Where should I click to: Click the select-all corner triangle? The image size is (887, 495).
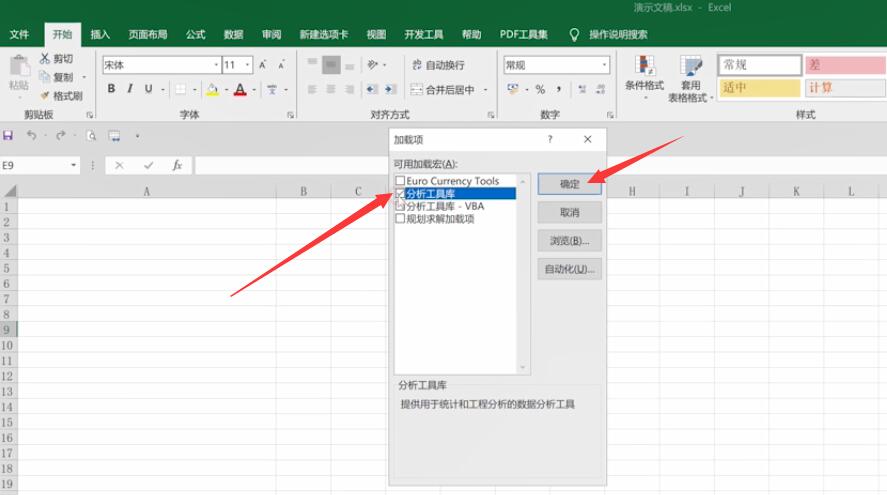10,191
